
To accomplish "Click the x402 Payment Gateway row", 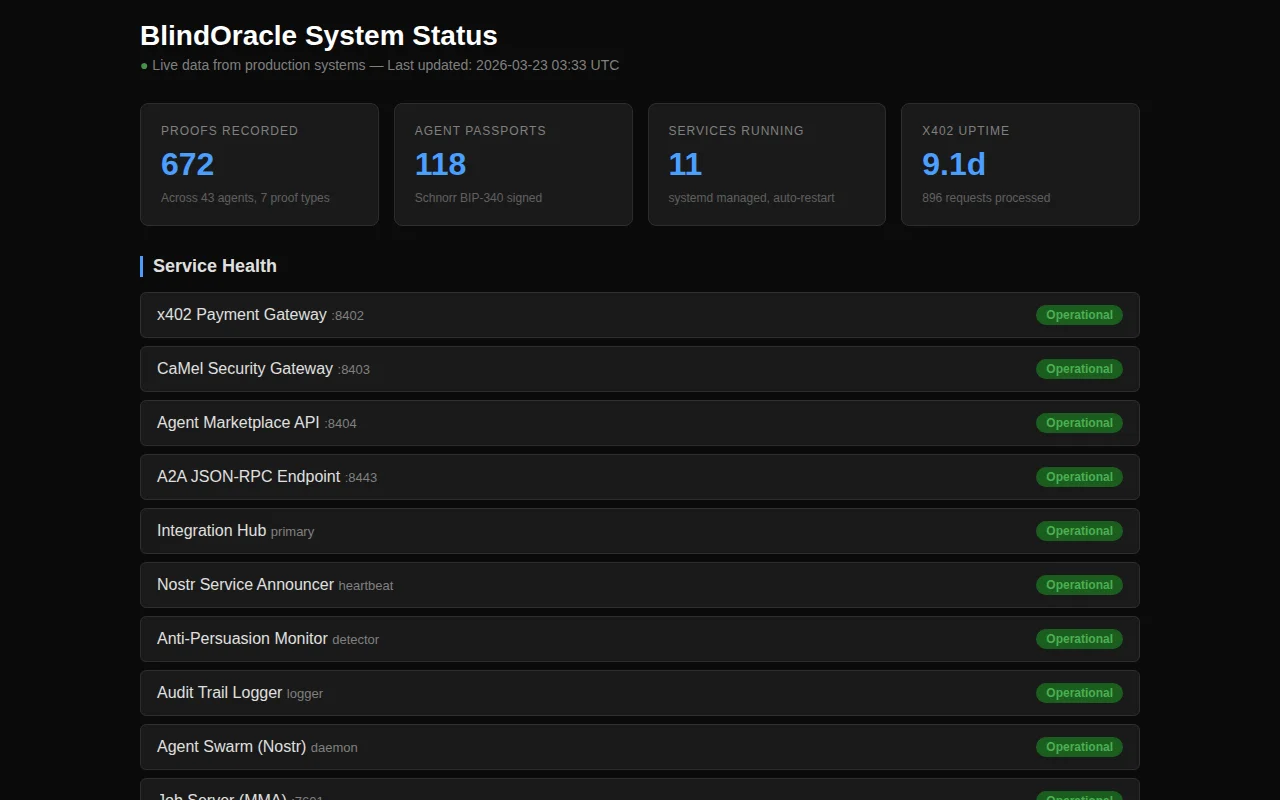I will (x=640, y=315).
